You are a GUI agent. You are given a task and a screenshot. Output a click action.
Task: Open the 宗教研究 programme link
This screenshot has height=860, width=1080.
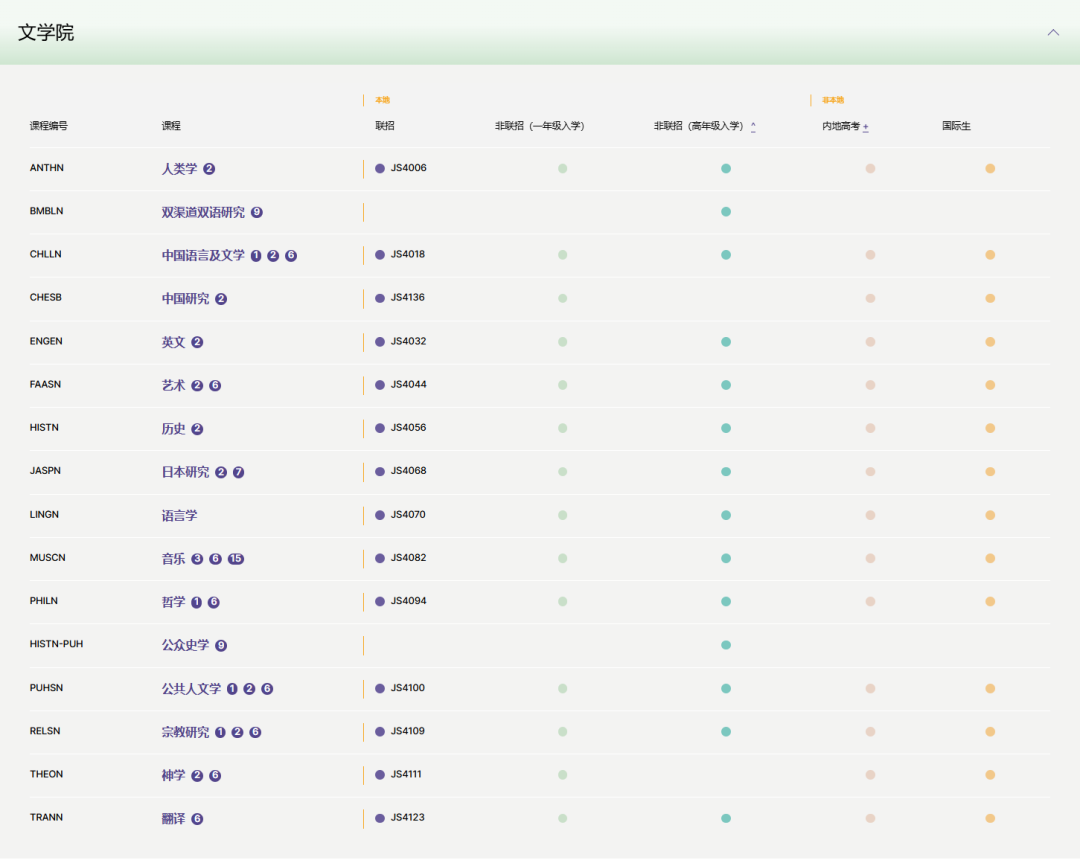click(185, 732)
